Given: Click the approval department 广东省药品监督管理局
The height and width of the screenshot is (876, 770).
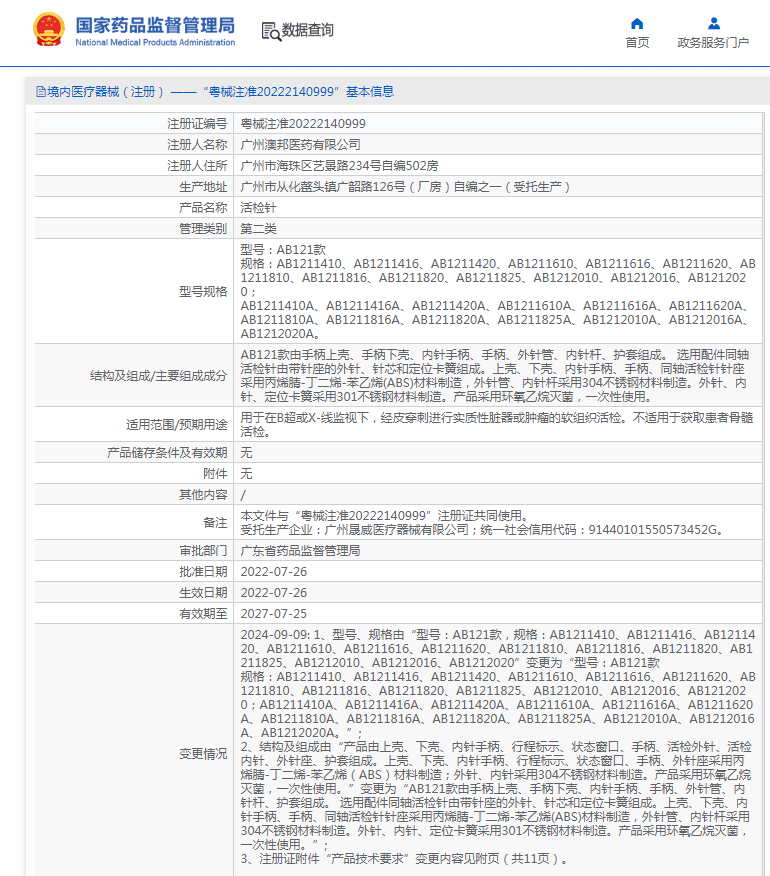Looking at the screenshot, I should pyautogui.click(x=301, y=551).
